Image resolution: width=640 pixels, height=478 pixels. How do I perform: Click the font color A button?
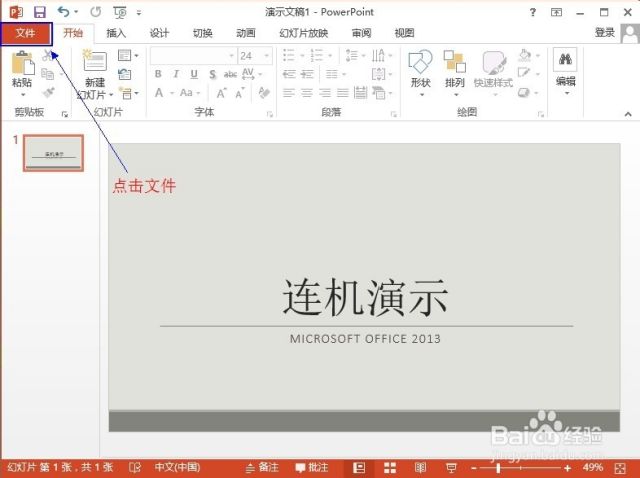[x=159, y=93]
